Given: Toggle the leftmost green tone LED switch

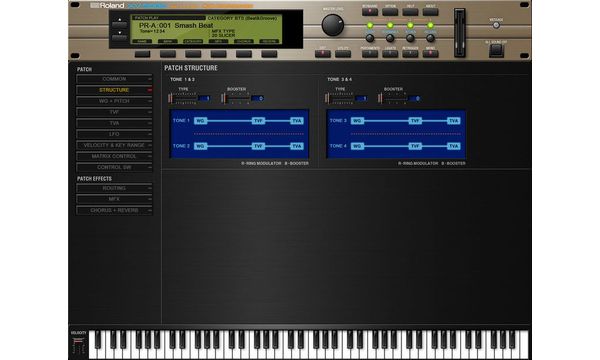Looking at the screenshot, I should point(370,26).
